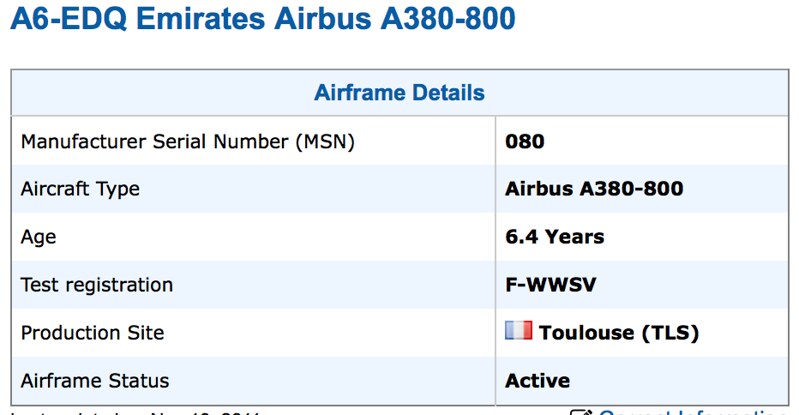Click the French flag icon beside Toulouse

518,331
